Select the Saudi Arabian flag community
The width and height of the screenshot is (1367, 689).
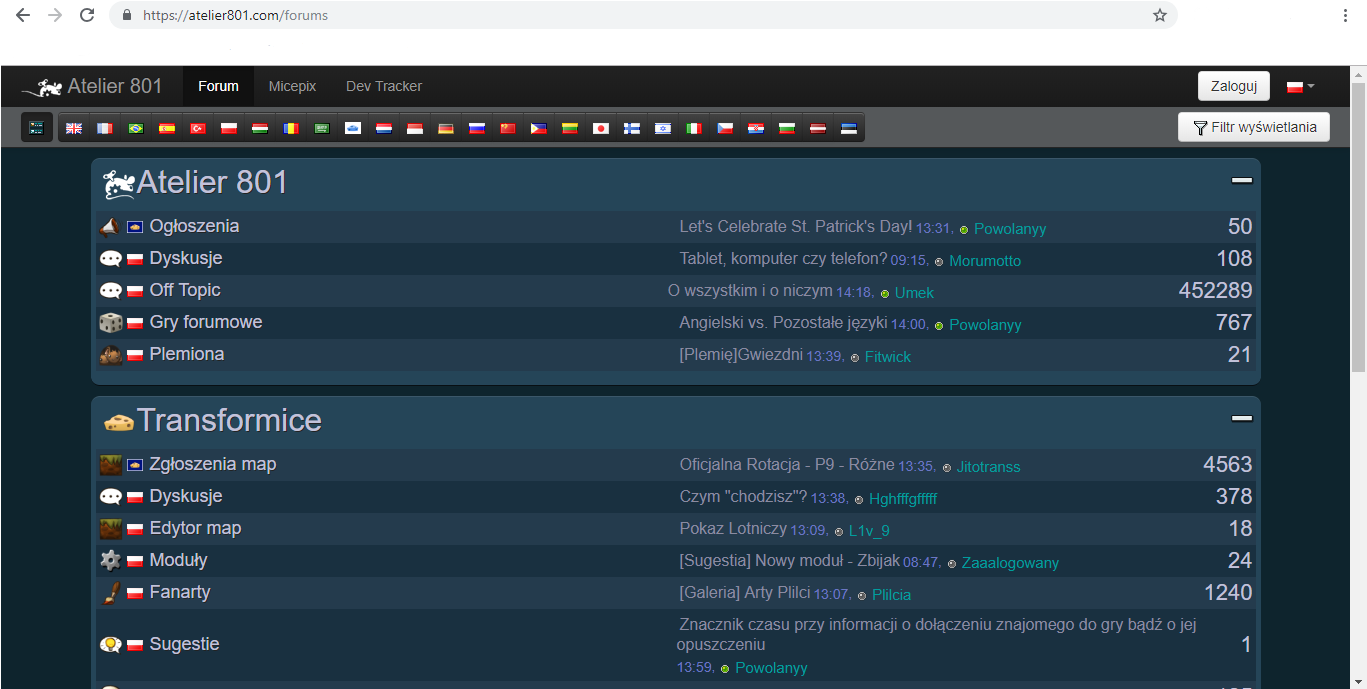[x=322, y=128]
